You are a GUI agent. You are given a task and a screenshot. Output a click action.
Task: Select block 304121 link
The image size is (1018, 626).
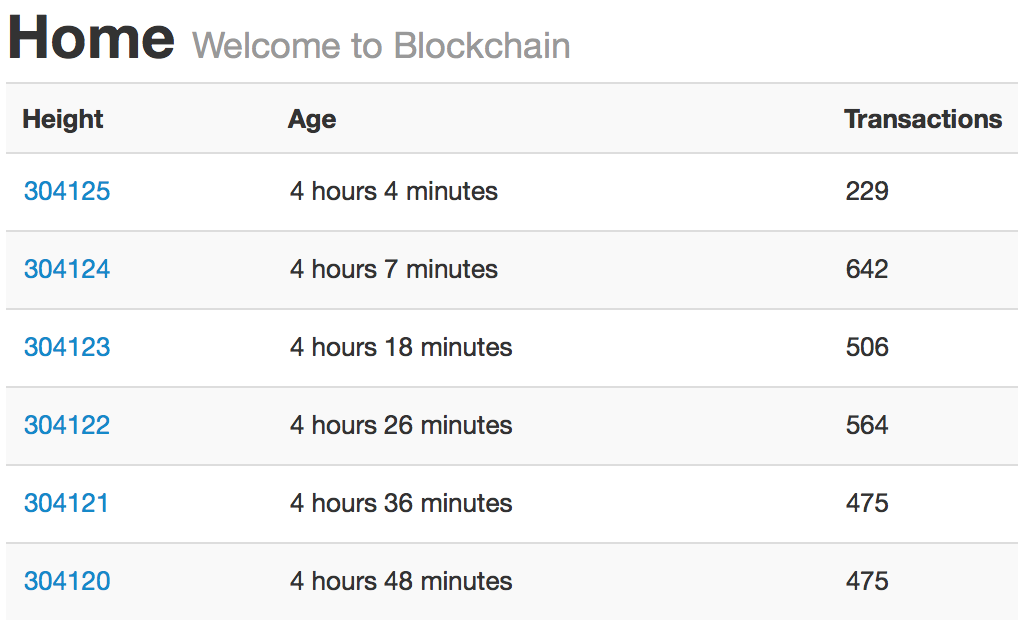tap(66, 503)
